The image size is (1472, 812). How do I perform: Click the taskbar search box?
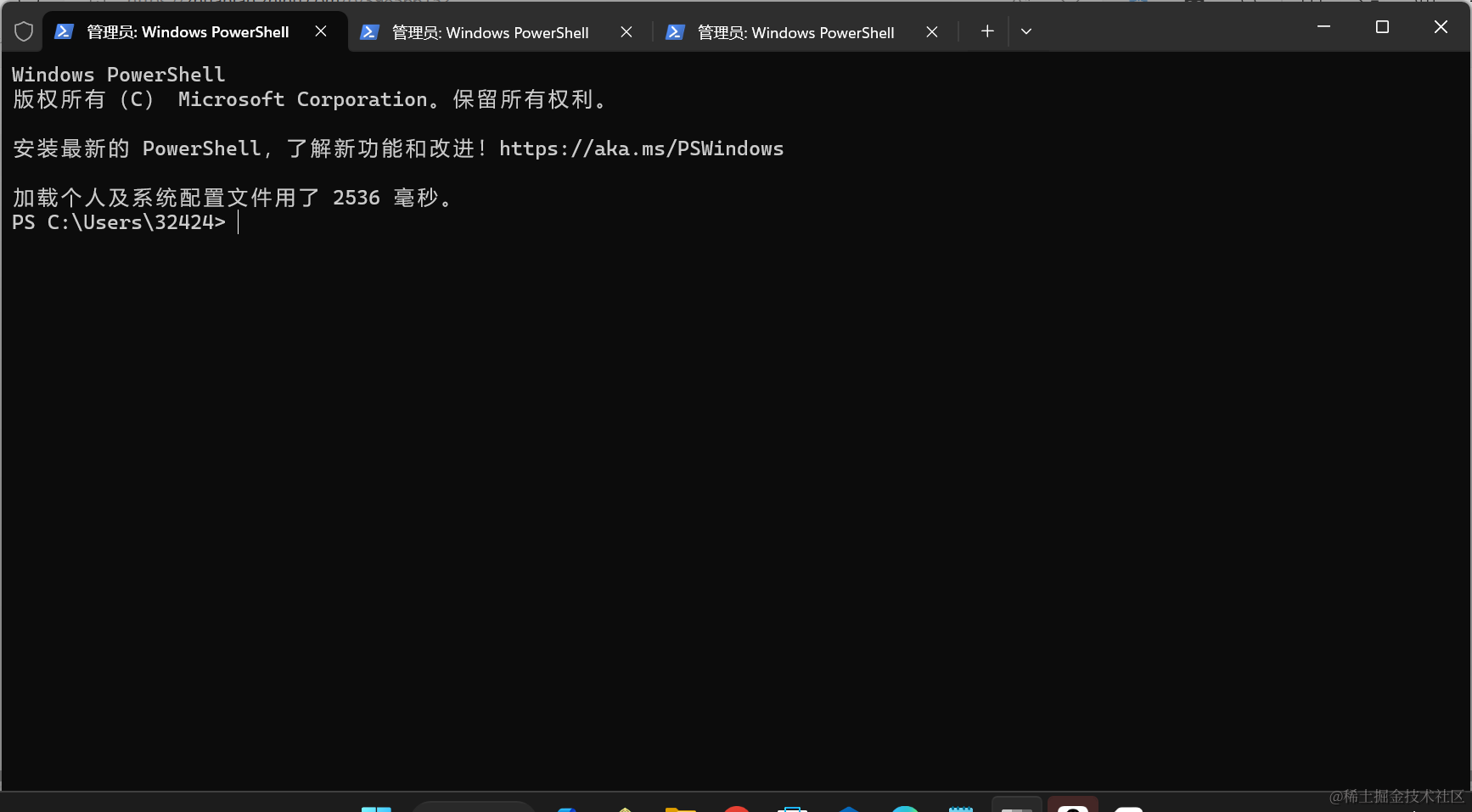[x=474, y=806]
